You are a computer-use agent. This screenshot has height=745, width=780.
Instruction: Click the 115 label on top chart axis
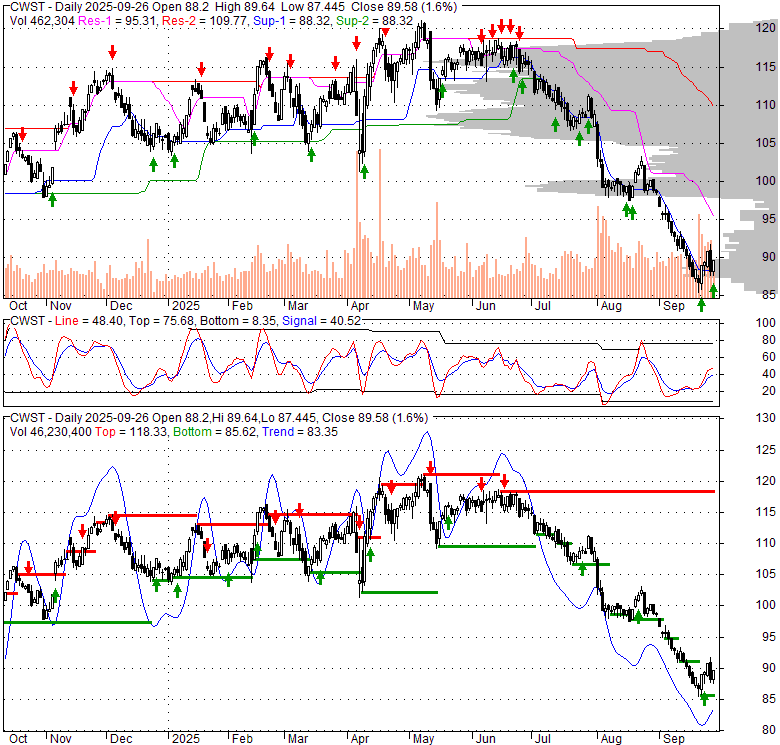click(765, 67)
